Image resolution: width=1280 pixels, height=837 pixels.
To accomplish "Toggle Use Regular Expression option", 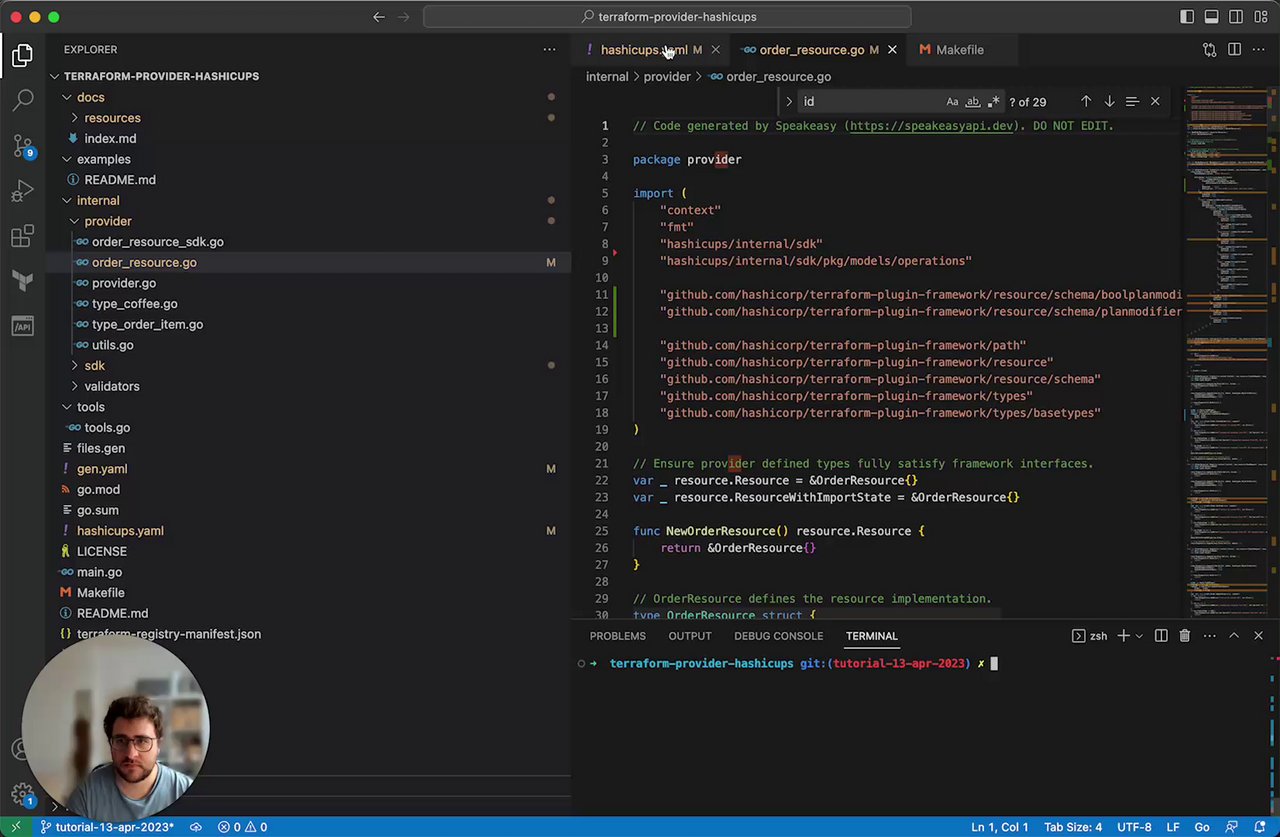I will tap(993, 102).
